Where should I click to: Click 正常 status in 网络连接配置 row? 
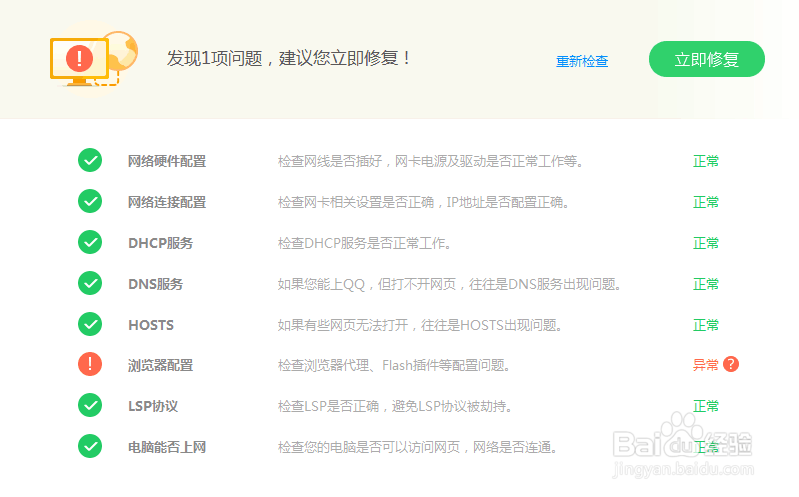click(706, 202)
